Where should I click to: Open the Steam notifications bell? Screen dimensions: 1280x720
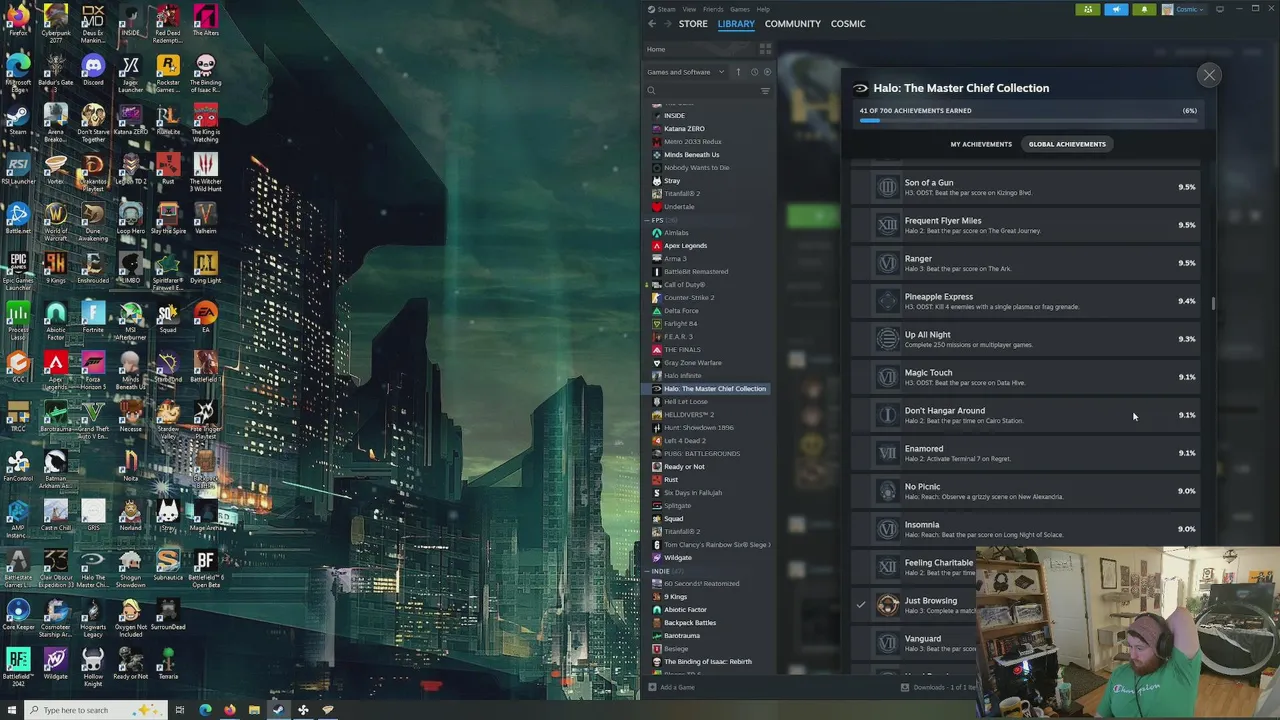pos(1144,9)
